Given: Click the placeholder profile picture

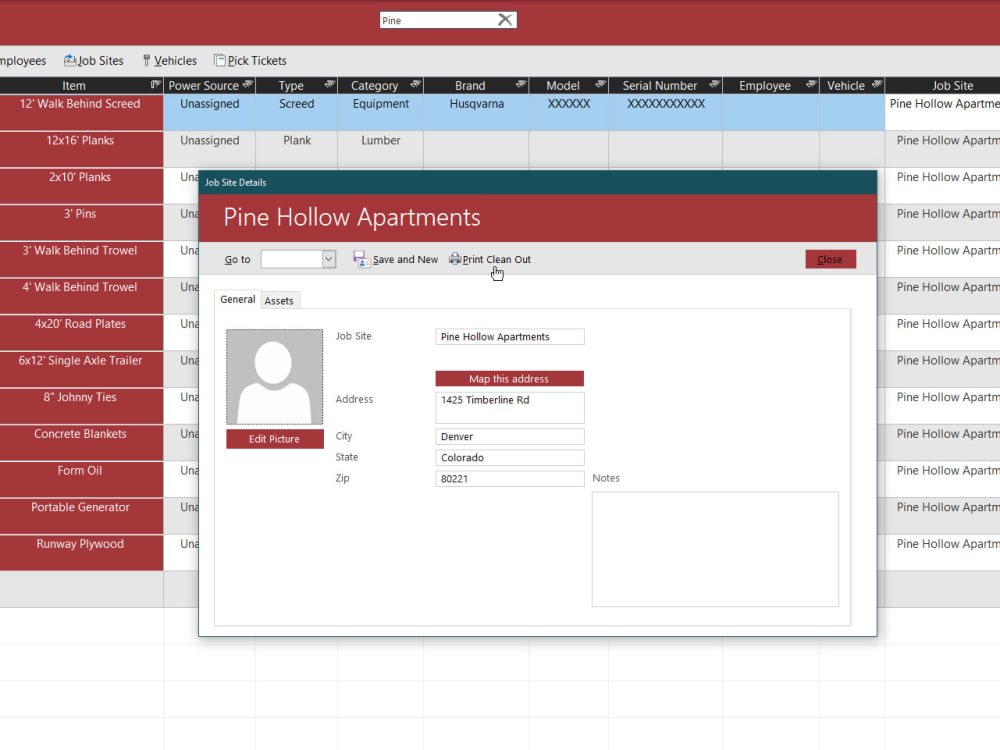Looking at the screenshot, I should pos(274,377).
